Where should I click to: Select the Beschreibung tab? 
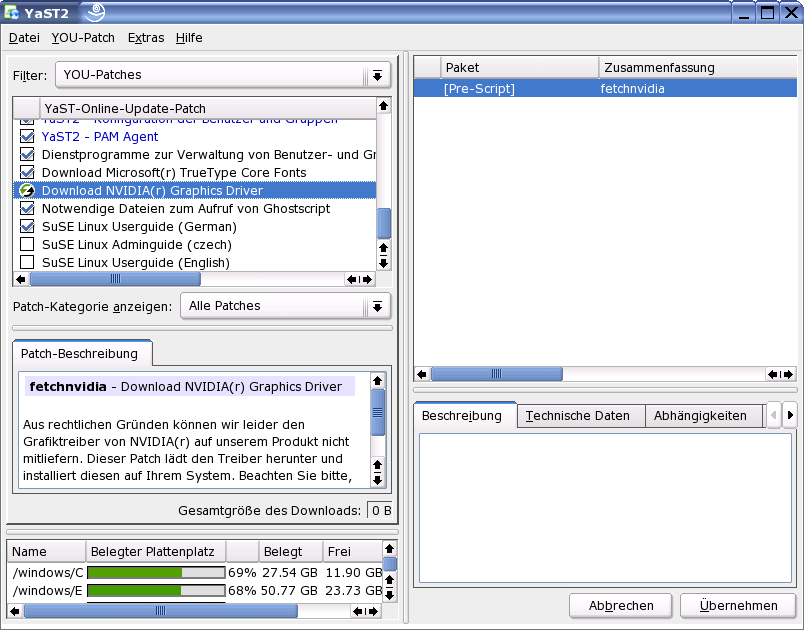(x=465, y=415)
